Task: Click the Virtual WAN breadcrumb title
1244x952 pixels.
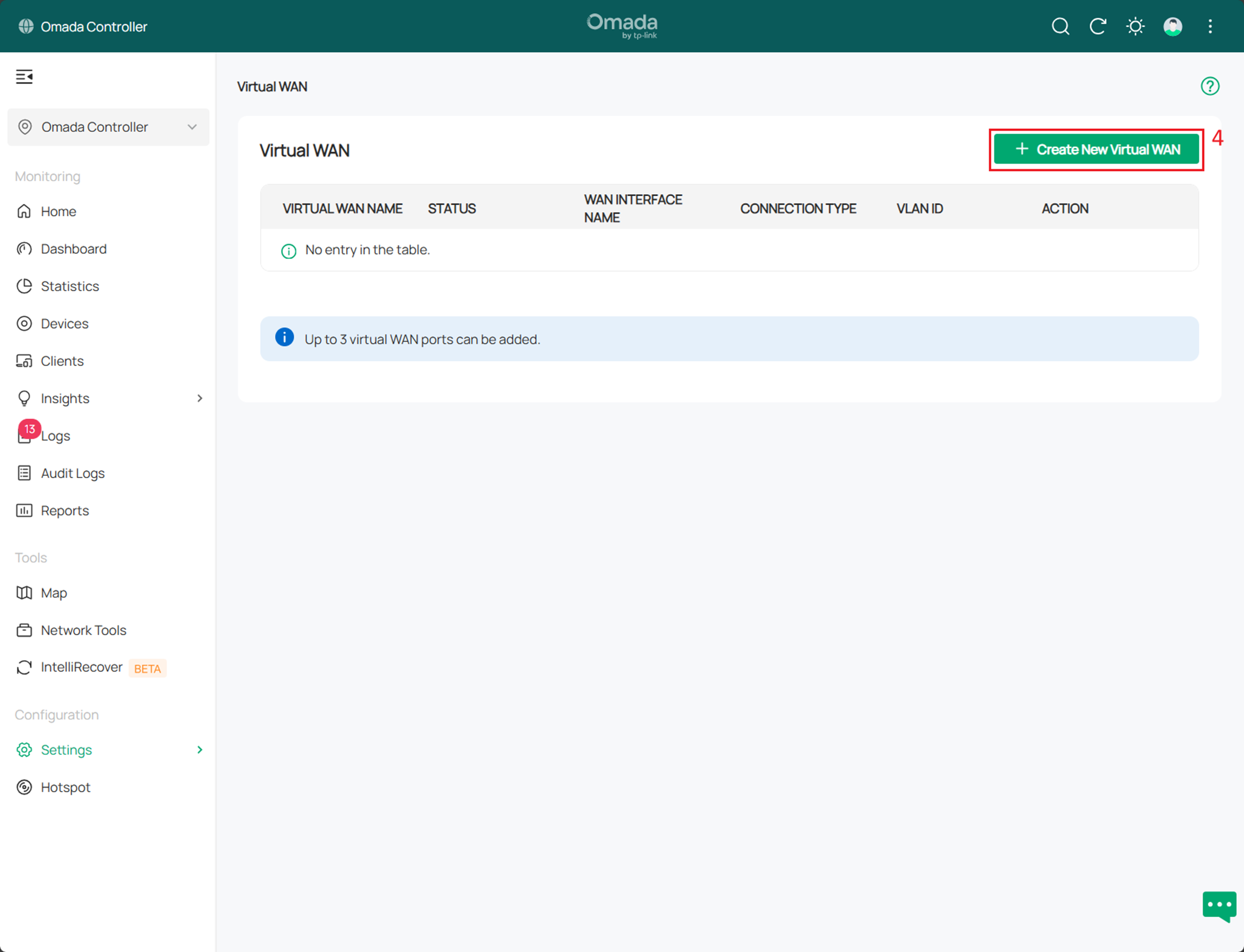Action: [272, 87]
